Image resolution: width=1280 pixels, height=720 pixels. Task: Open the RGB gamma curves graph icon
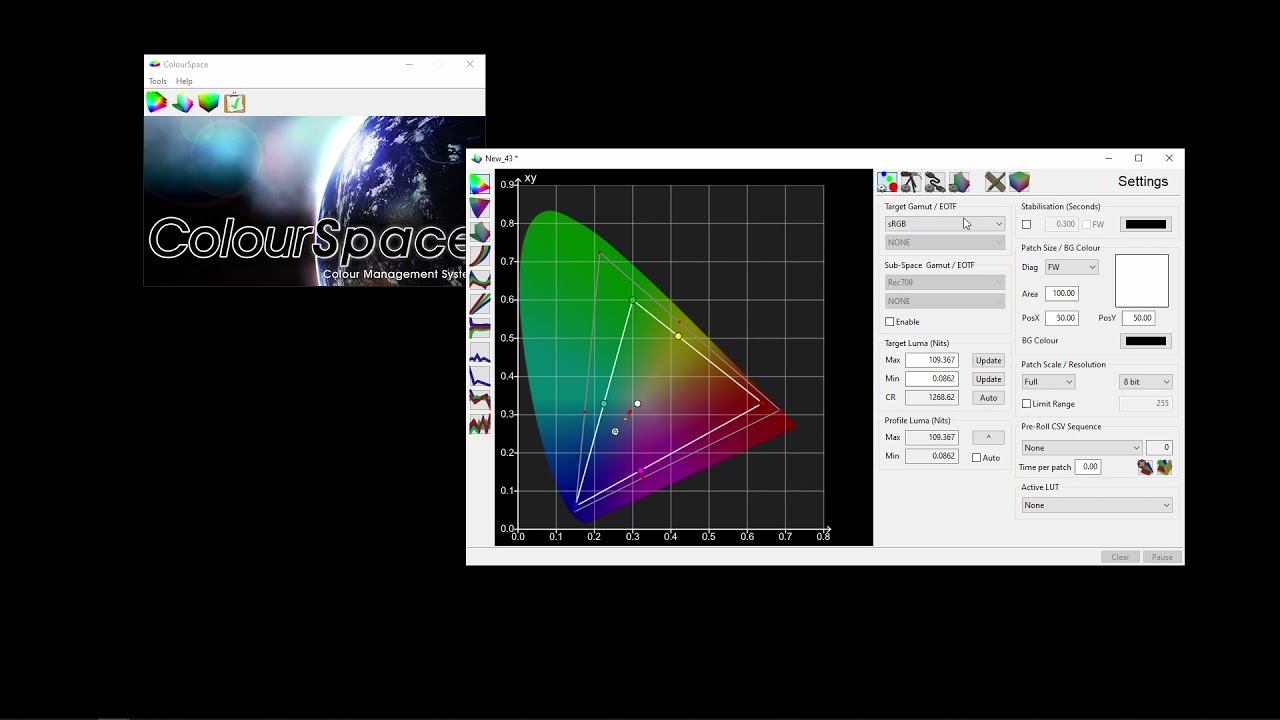pyautogui.click(x=480, y=256)
